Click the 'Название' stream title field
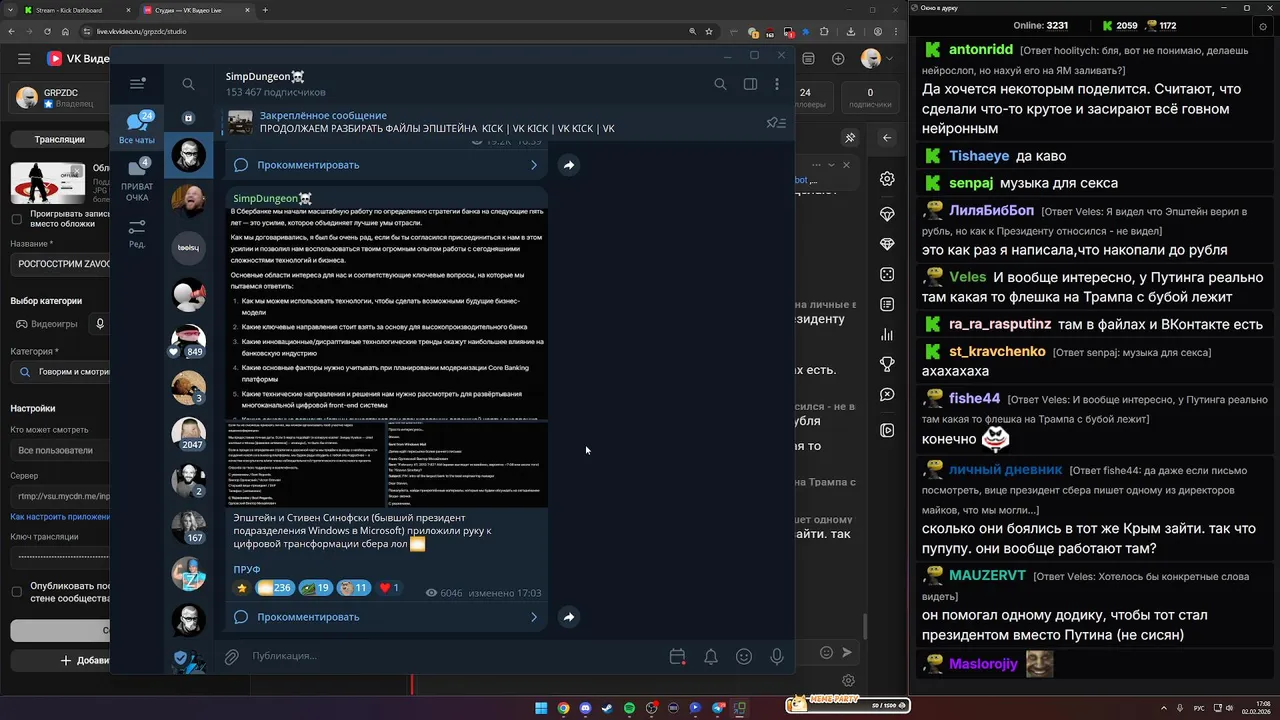This screenshot has height=720, width=1280. pyautogui.click(x=59, y=265)
